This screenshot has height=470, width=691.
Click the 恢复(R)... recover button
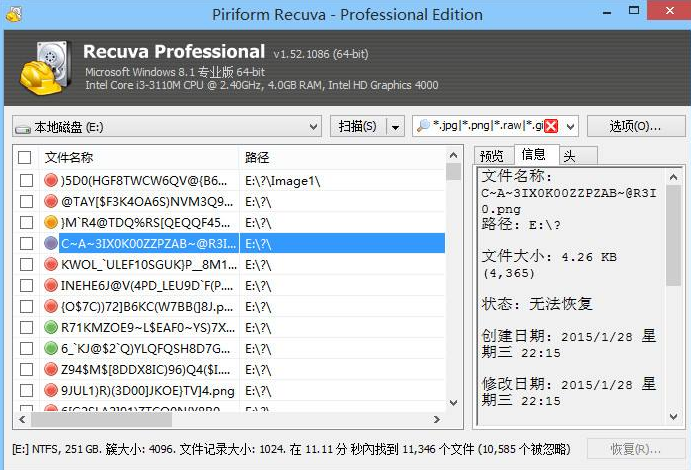coord(635,449)
